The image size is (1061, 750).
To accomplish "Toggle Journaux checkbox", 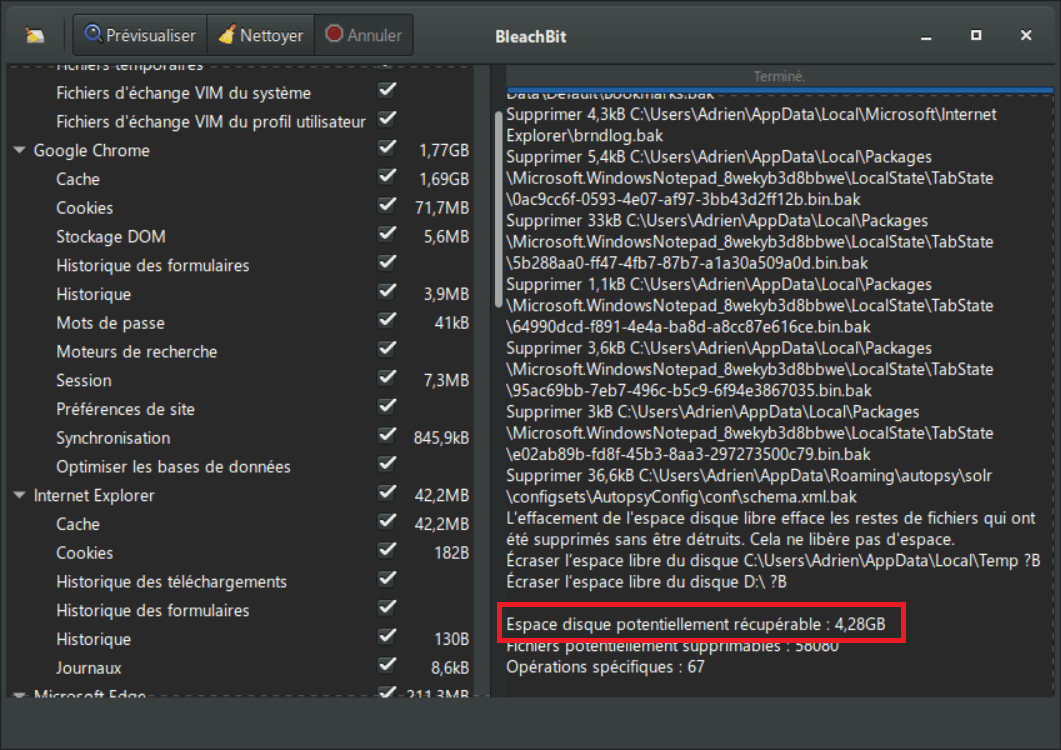I will [x=387, y=666].
